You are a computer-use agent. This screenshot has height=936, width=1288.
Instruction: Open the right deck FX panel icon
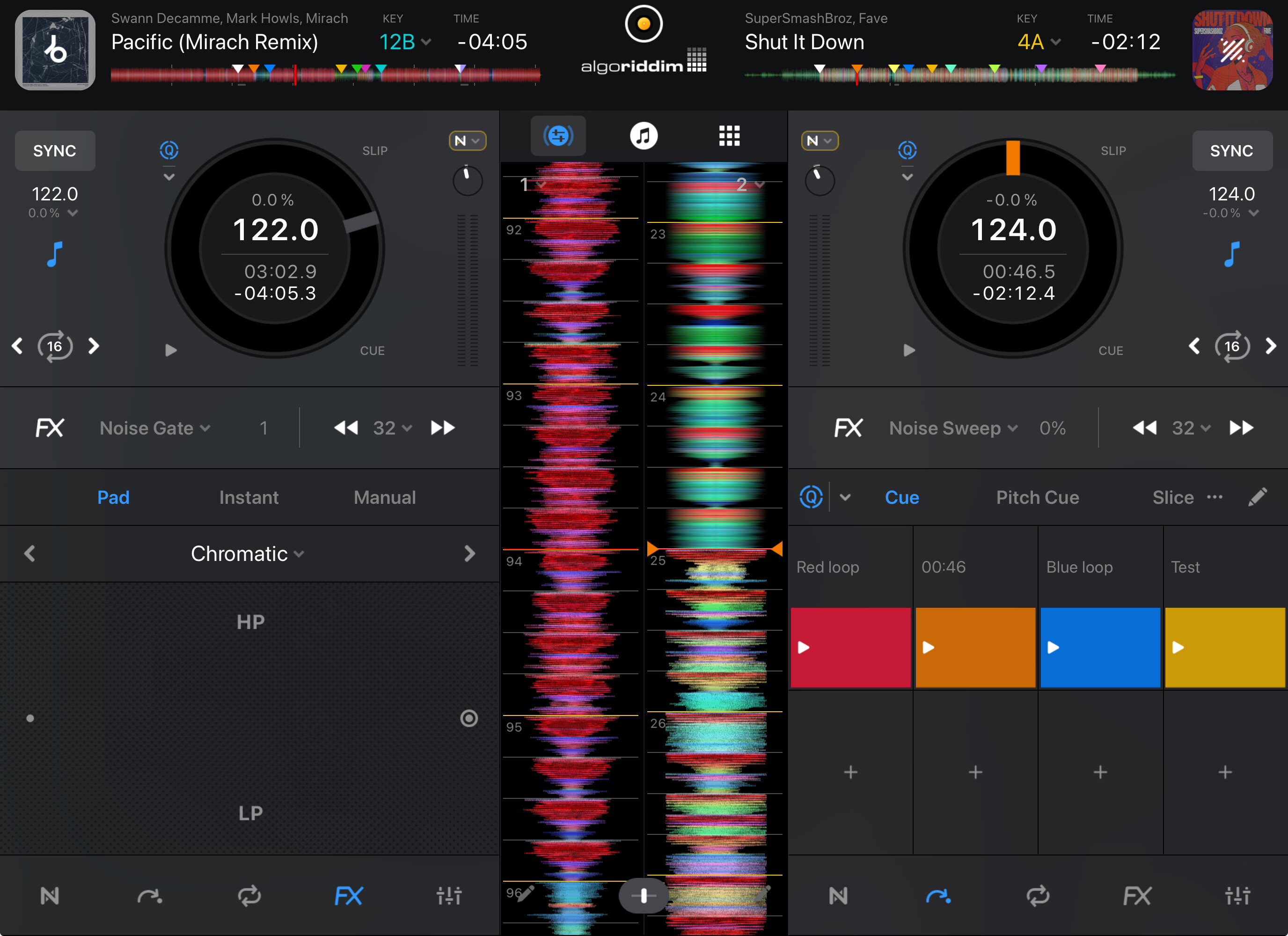1137,896
